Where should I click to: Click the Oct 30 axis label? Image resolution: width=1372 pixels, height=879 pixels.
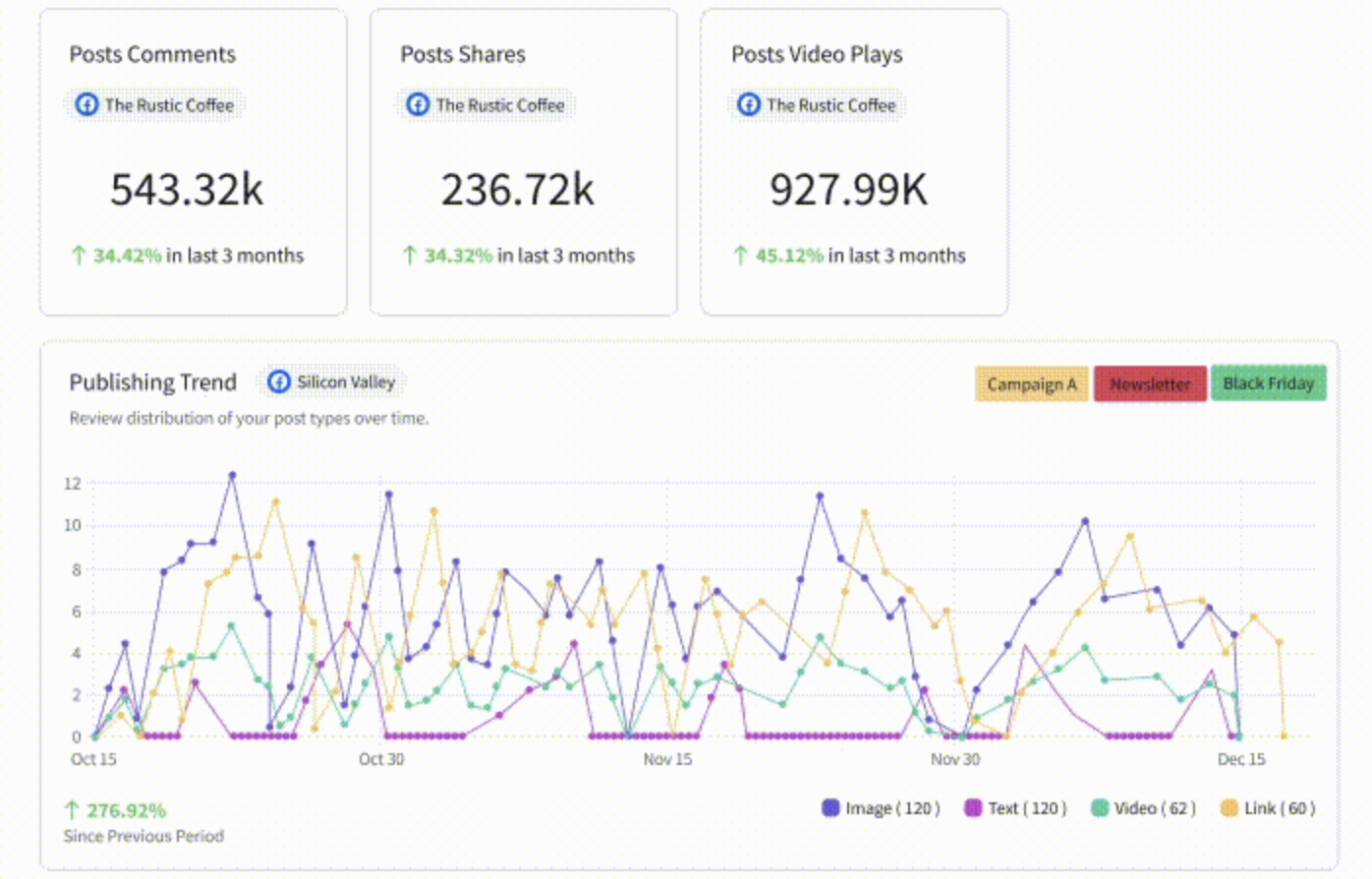(381, 759)
